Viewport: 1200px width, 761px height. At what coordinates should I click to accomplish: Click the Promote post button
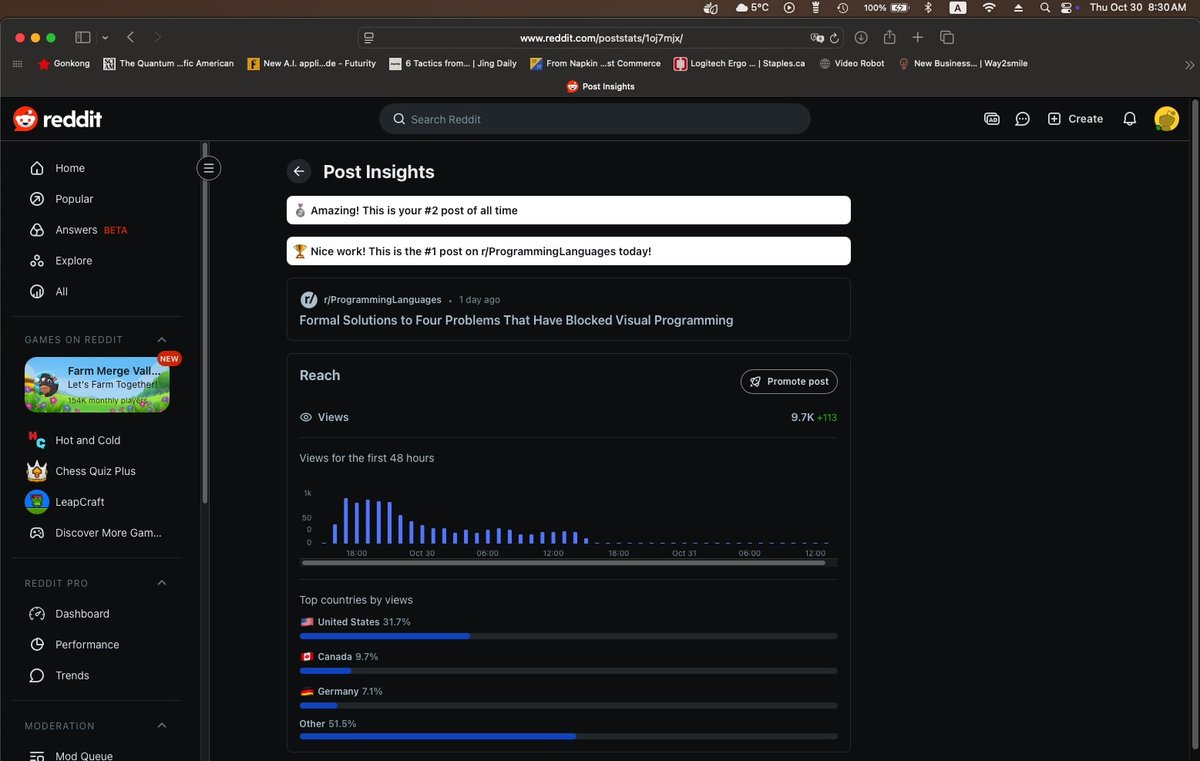[x=789, y=381]
